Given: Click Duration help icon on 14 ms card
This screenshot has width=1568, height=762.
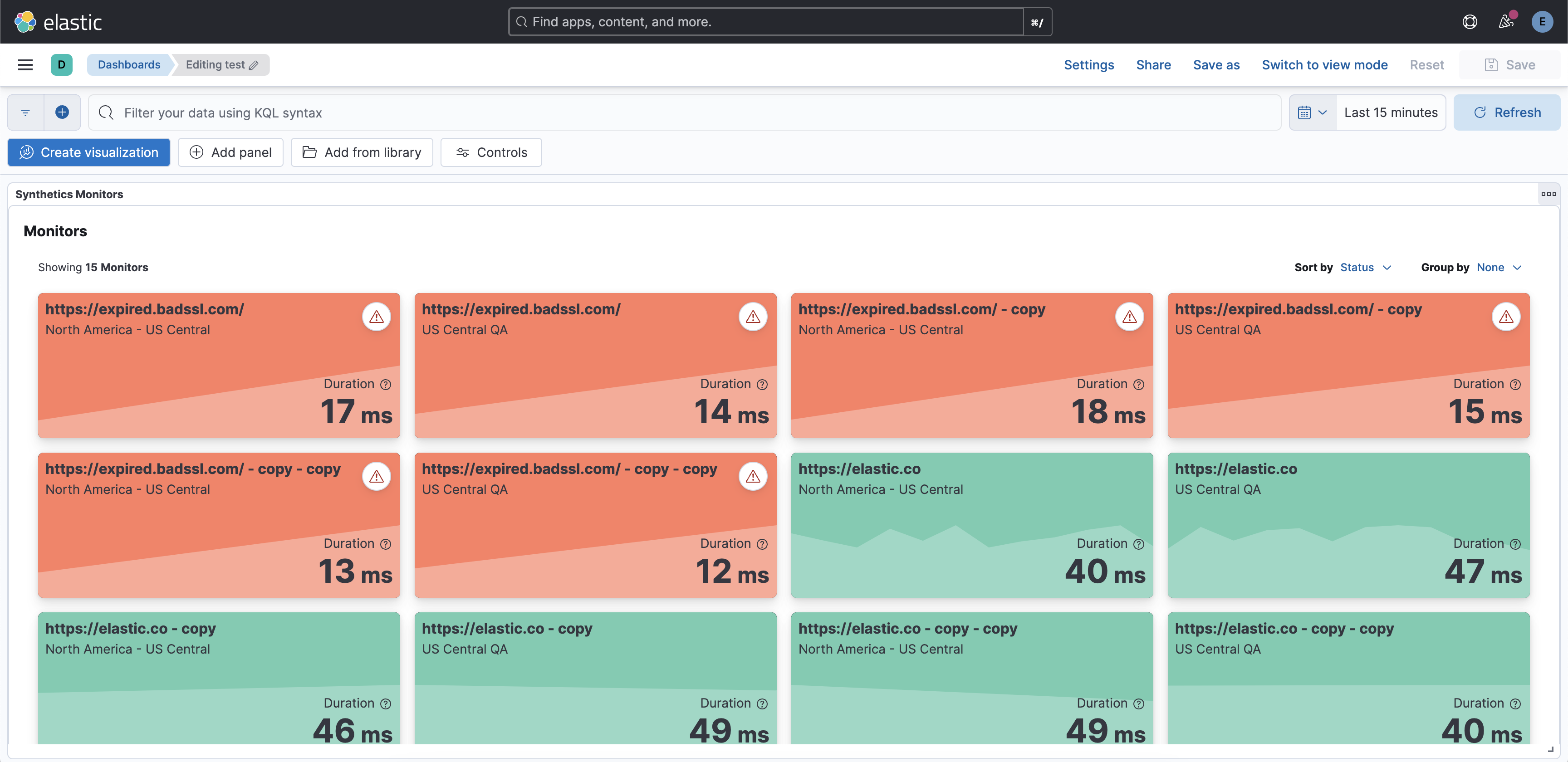Looking at the screenshot, I should click(x=762, y=385).
